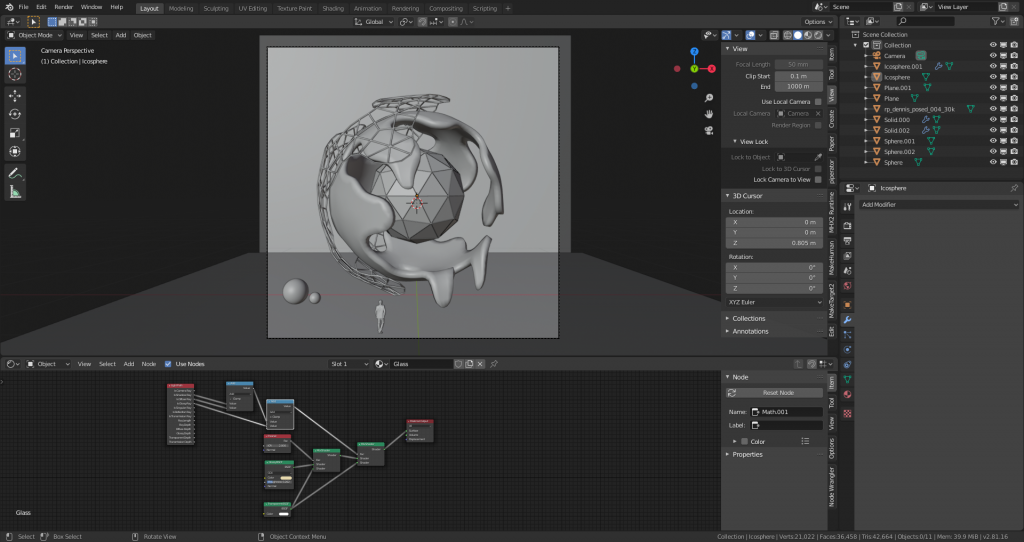
Task: Collapse the 3D Cursor panel
Action: pos(747,196)
